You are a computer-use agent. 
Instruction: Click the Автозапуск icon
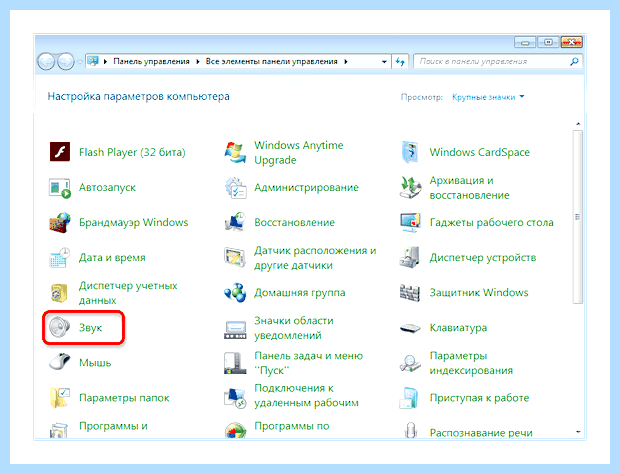(x=60, y=188)
